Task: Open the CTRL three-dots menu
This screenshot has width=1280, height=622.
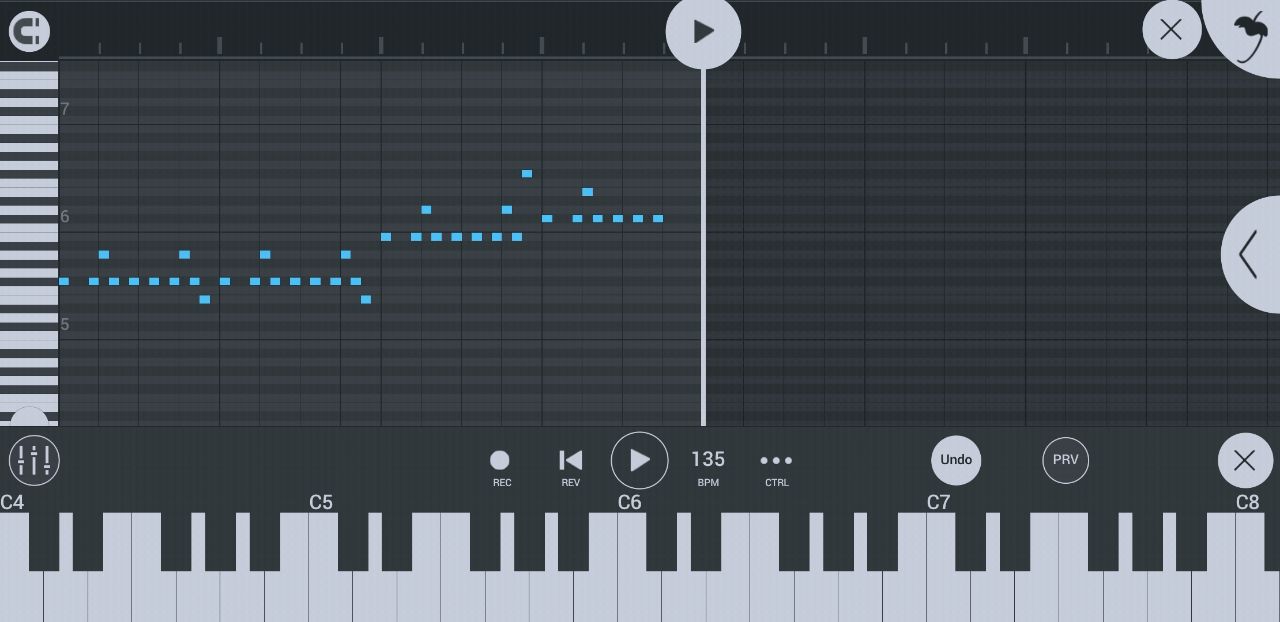Action: [x=776, y=467]
